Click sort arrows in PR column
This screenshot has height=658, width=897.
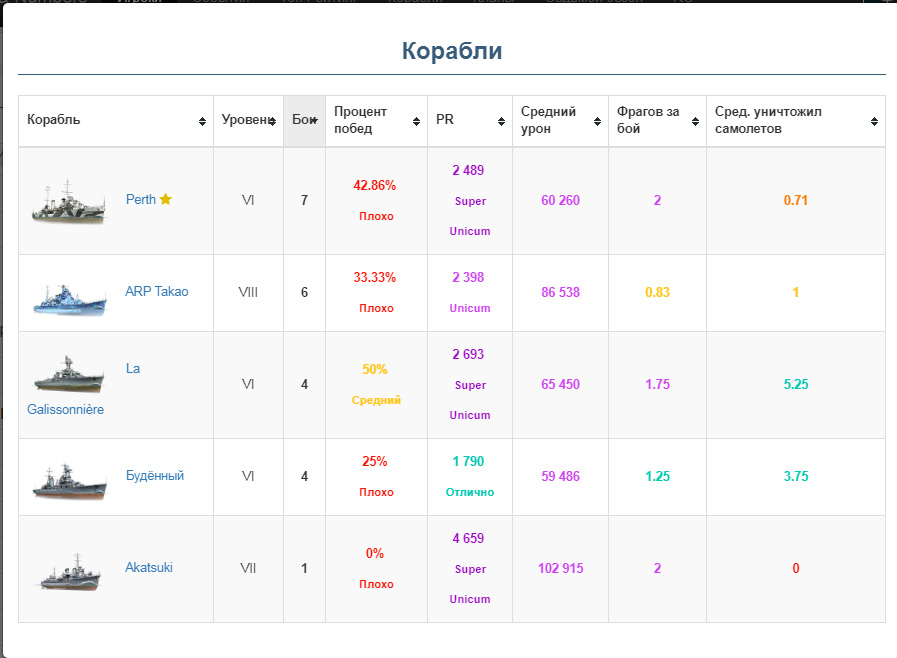click(x=501, y=121)
